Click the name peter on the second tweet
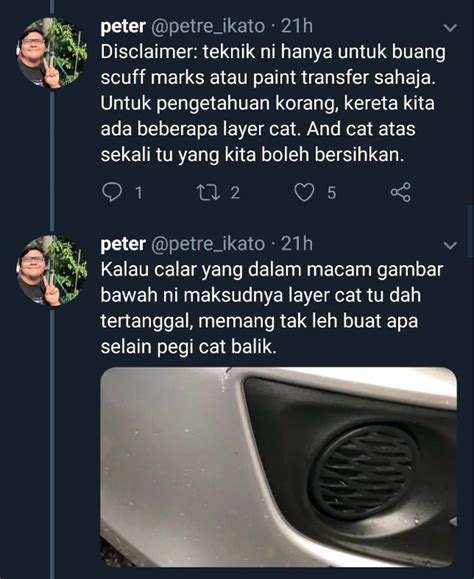Image resolution: width=474 pixels, height=579 pixels. click(123, 244)
